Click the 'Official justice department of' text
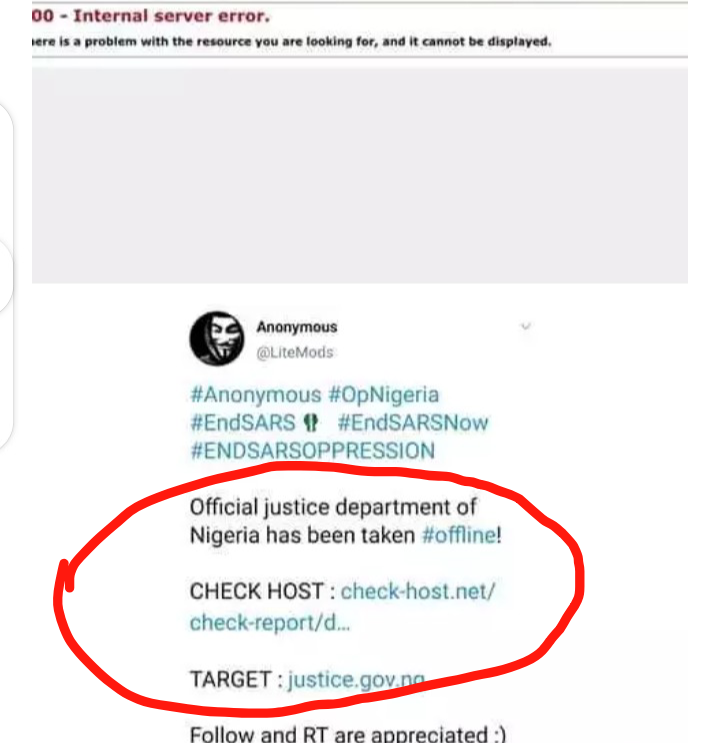 [x=333, y=507]
